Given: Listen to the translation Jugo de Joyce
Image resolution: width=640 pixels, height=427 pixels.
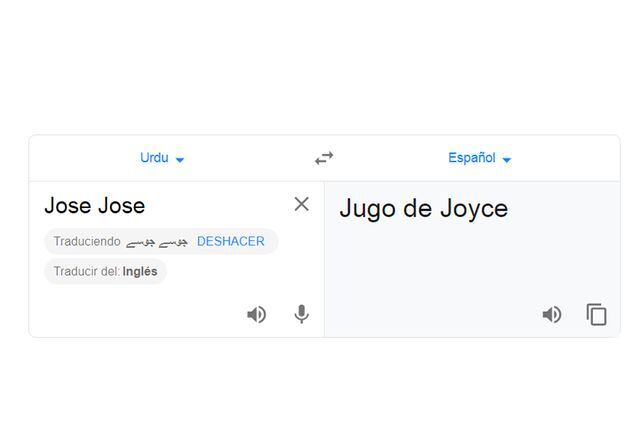Looking at the screenshot, I should pyautogui.click(x=551, y=314).
